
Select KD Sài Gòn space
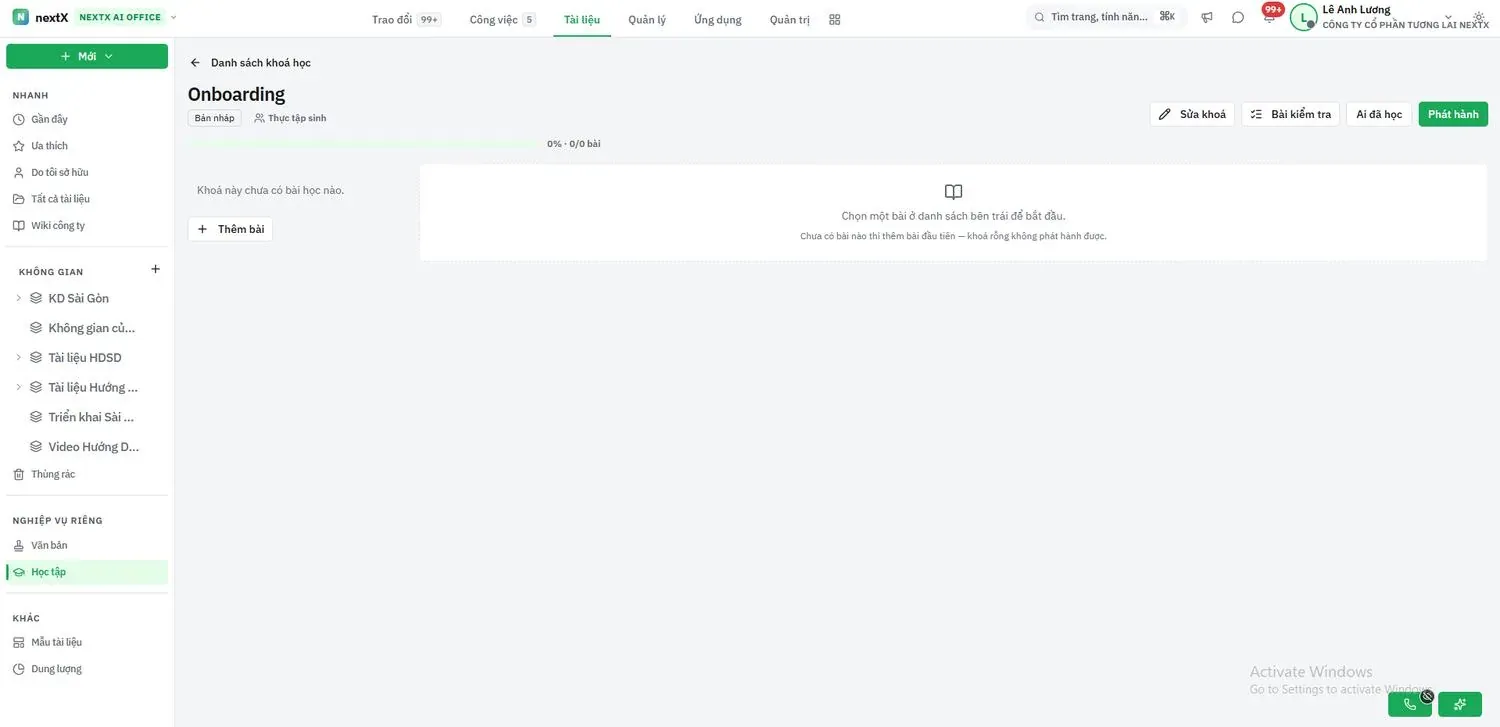pyautogui.click(x=79, y=298)
